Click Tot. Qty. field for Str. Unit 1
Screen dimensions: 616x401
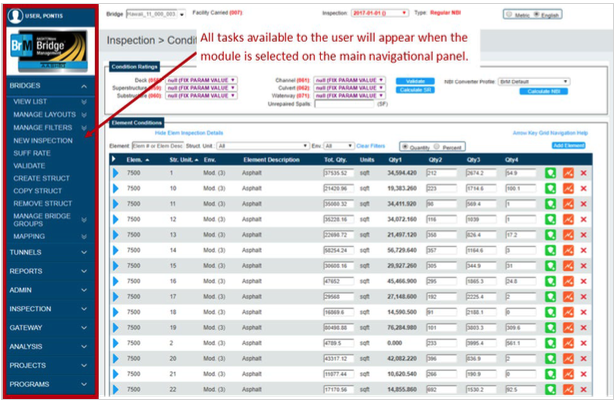(338, 173)
